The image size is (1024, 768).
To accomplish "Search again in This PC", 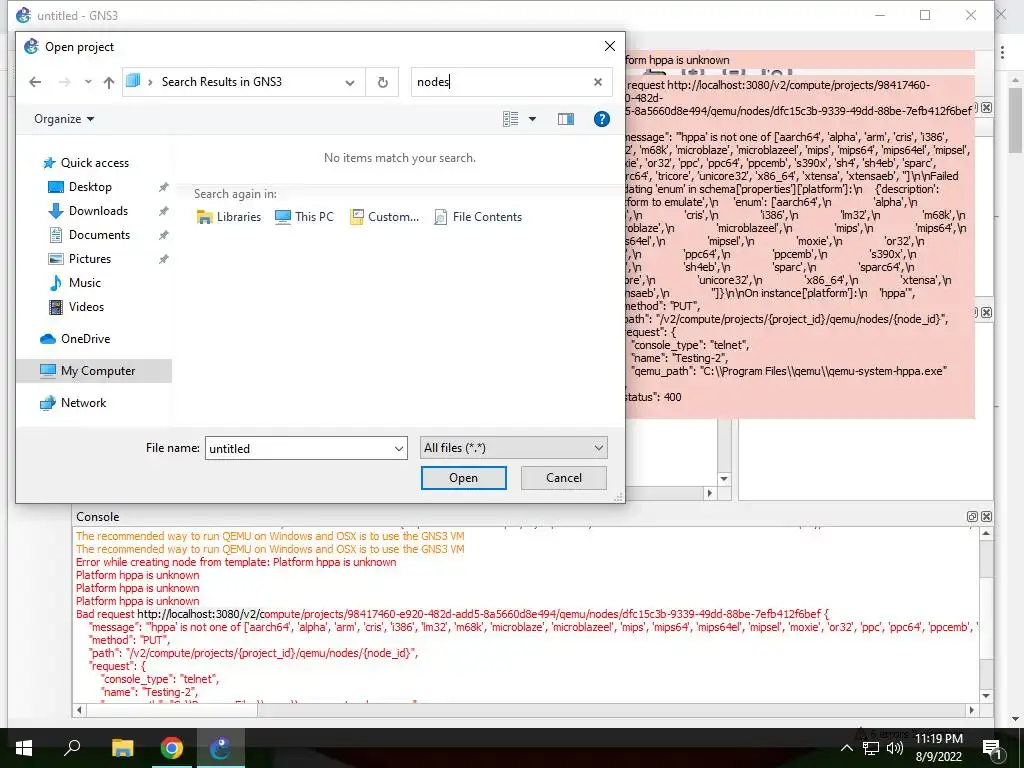I will [304, 217].
